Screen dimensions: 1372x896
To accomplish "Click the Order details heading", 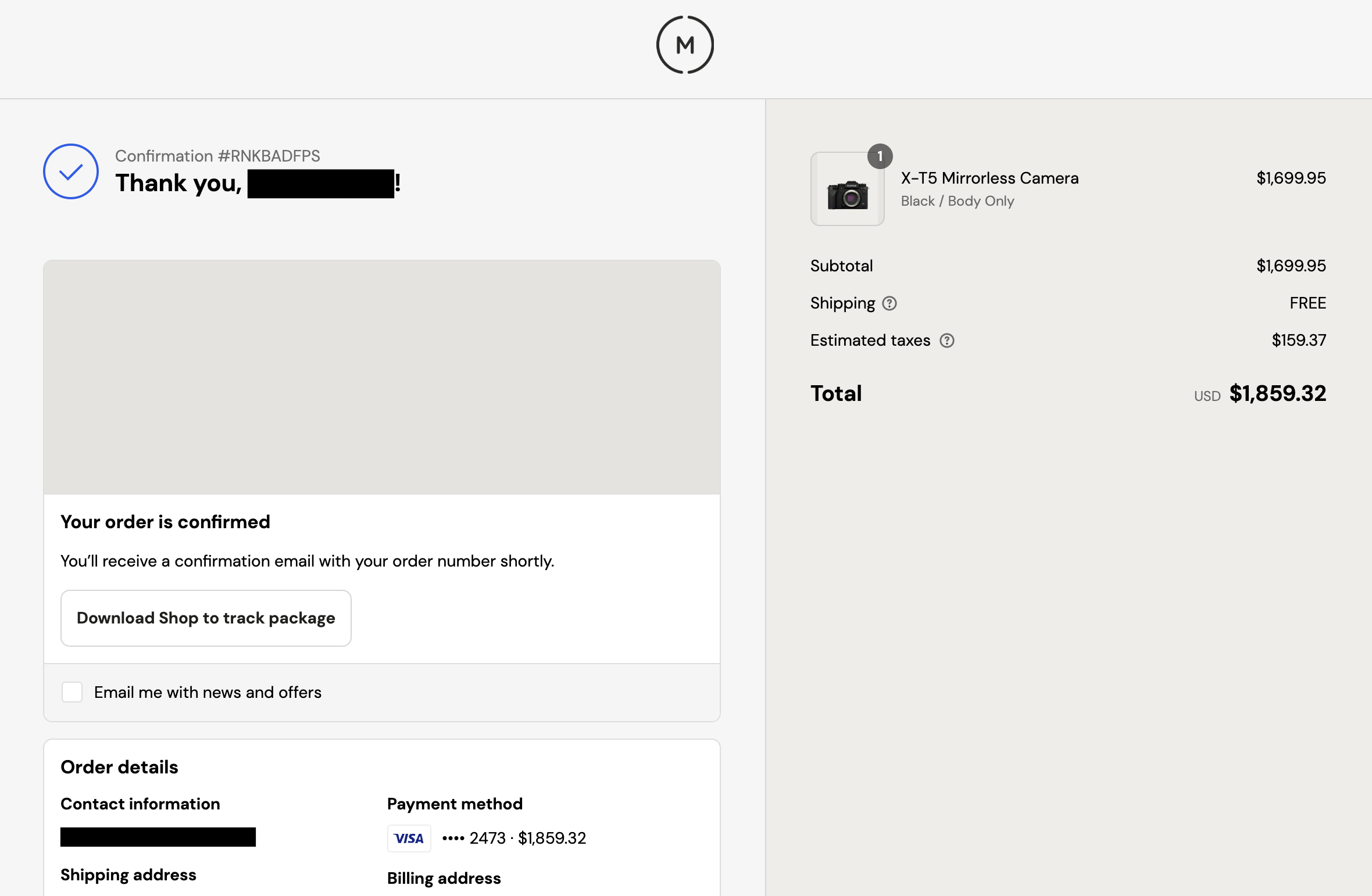I will [x=120, y=767].
